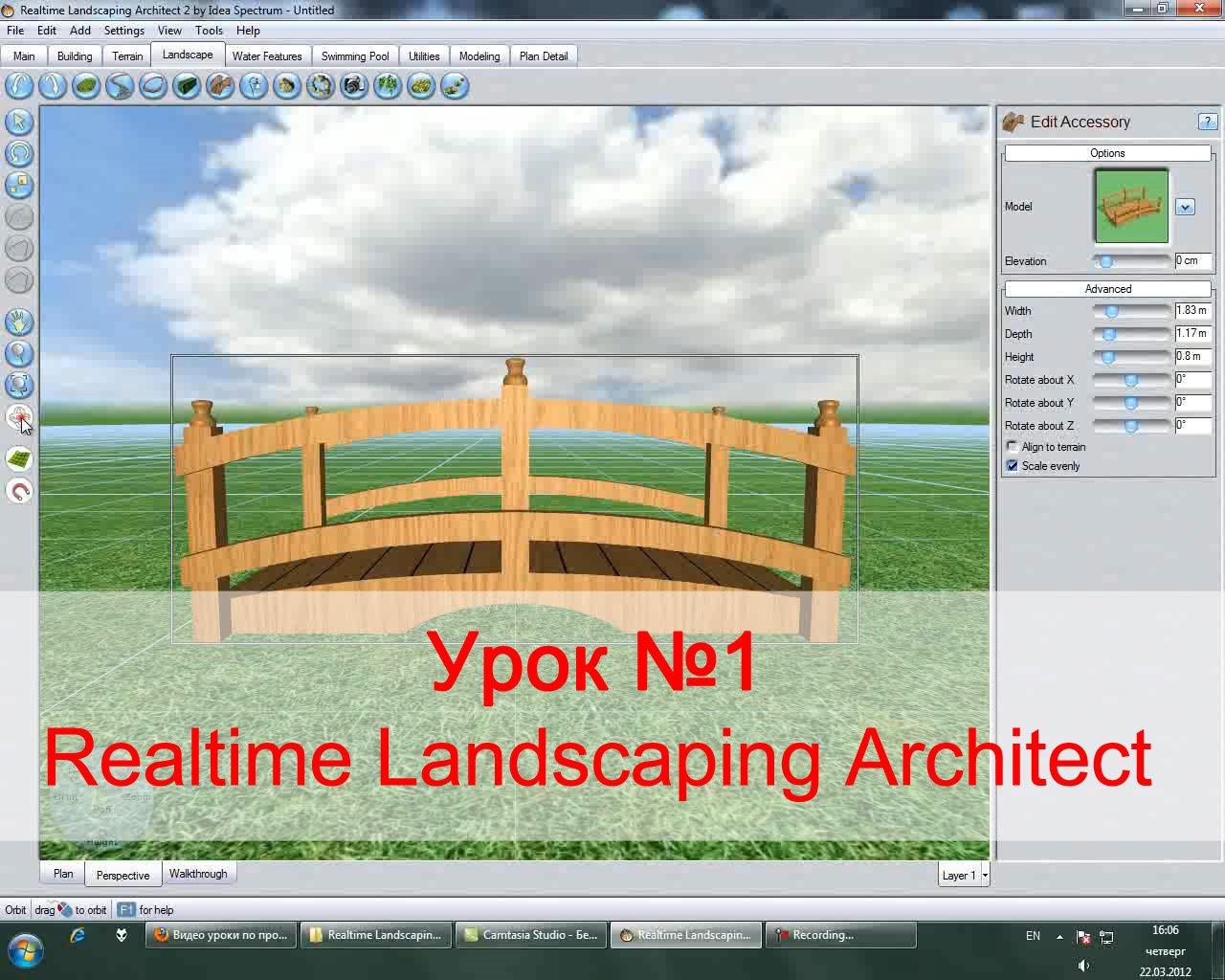The height and width of the screenshot is (980, 1225).
Task: Activate the Zoom magnifier tool
Action: 19,353
